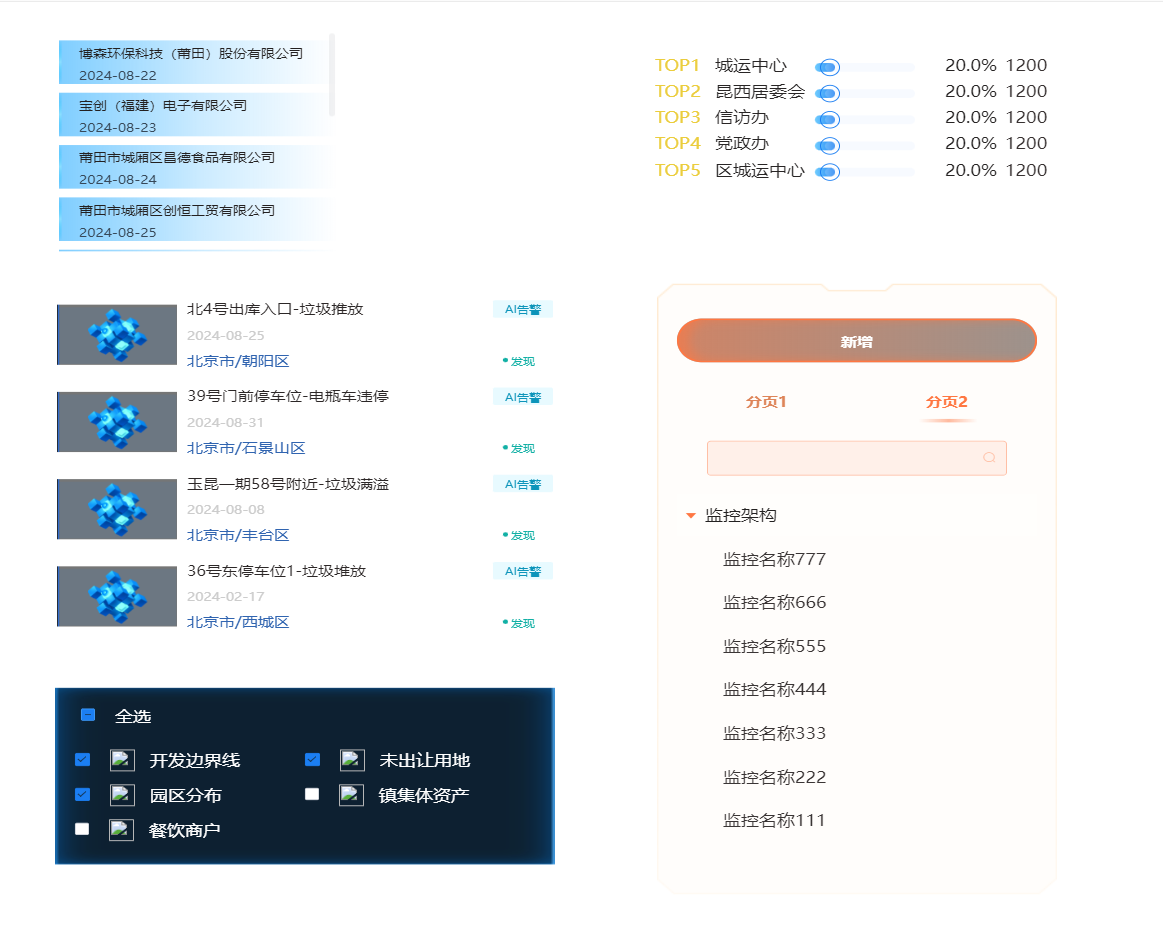1163x936 pixels.
Task: Switch to the 分页1 tab
Action: [x=766, y=402]
